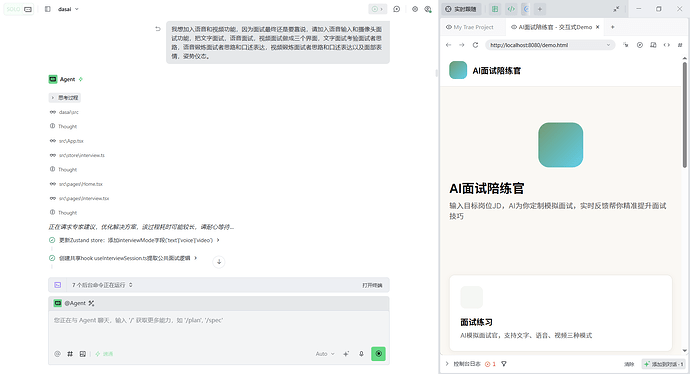Open the 面试练习 card
The image size is (690, 374).
tap(561, 313)
